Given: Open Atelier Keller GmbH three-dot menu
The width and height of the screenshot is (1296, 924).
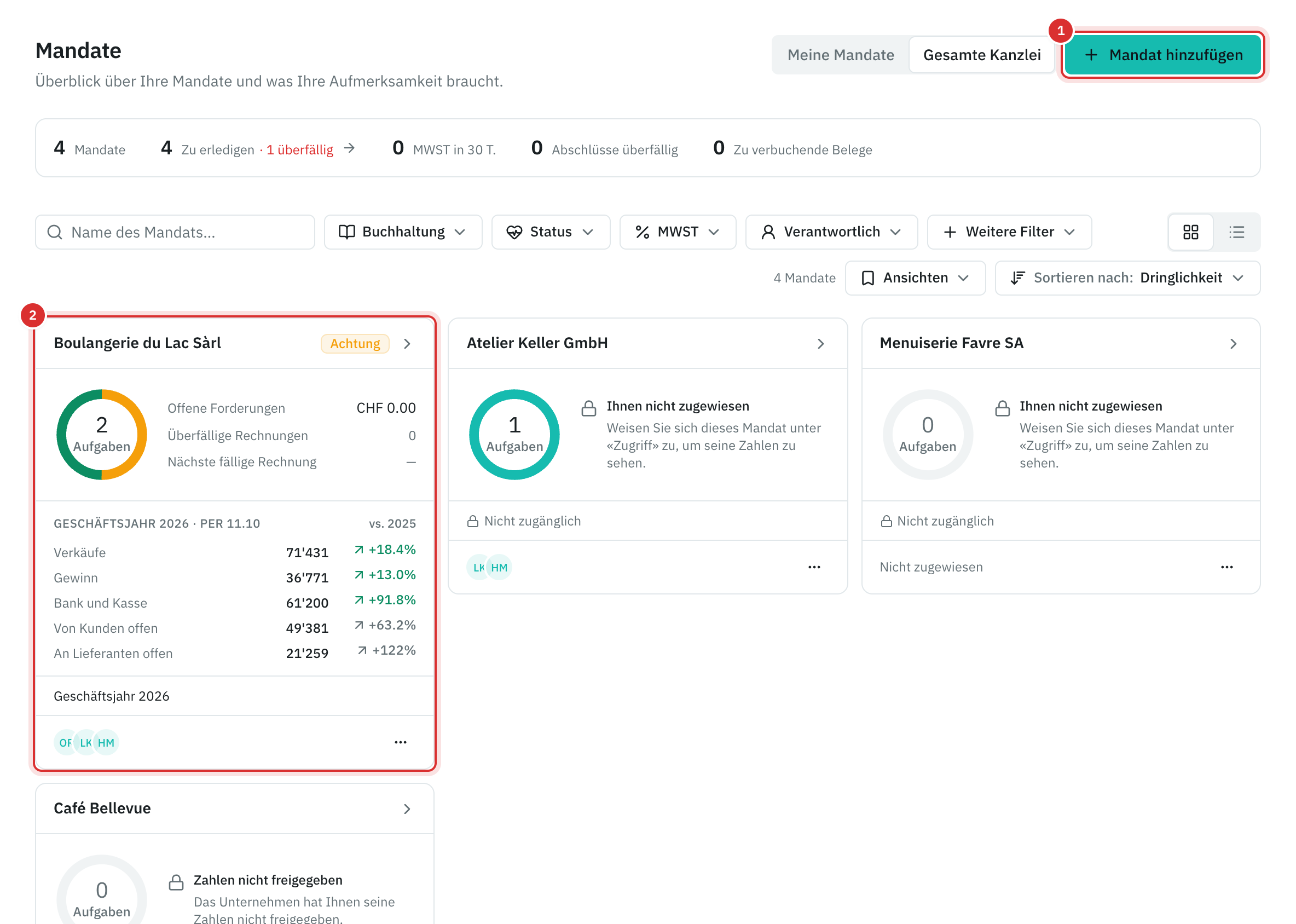Looking at the screenshot, I should click(x=814, y=567).
